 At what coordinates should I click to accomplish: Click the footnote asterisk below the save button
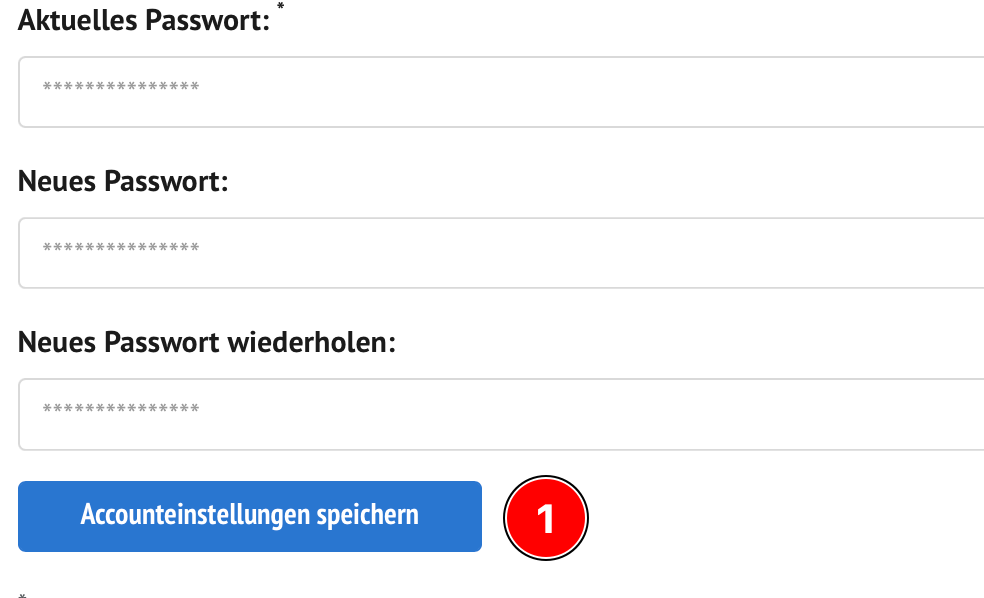coord(22,595)
